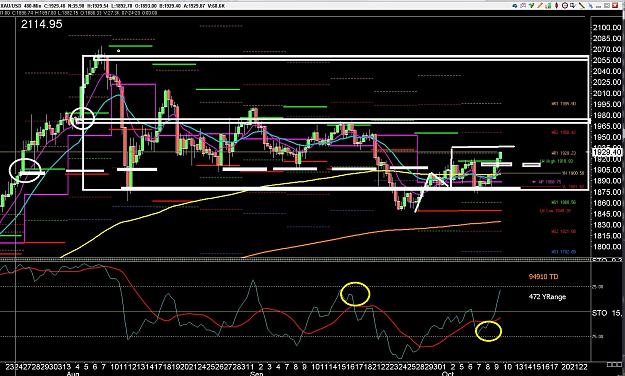Click the red diamond toolbar icon
The image size is (625, 376).
coord(556,6)
